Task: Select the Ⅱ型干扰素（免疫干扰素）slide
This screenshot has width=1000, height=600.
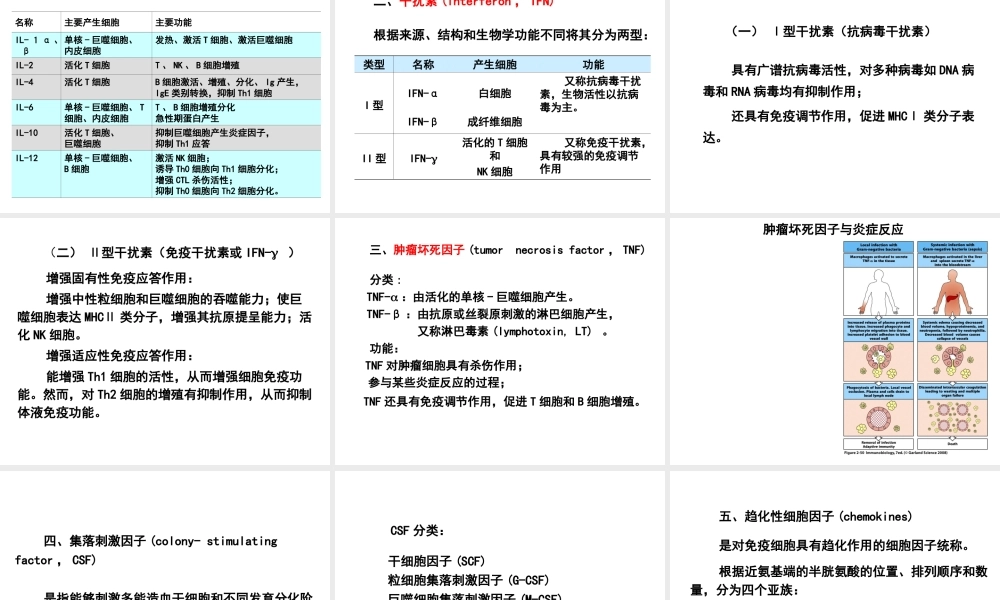Action: point(165,340)
